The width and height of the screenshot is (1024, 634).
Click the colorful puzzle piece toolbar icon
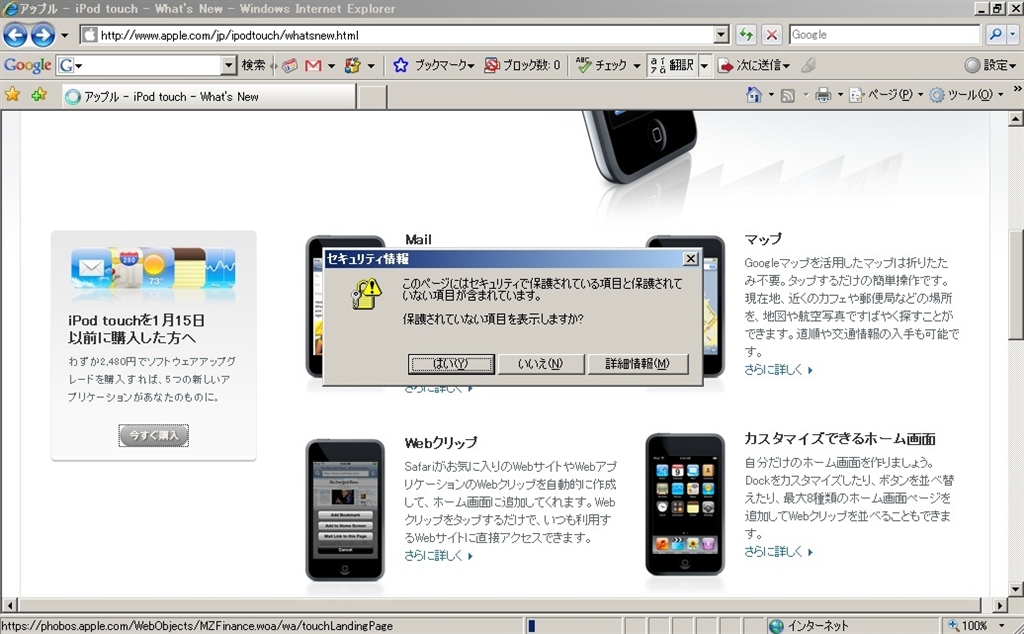pos(353,65)
